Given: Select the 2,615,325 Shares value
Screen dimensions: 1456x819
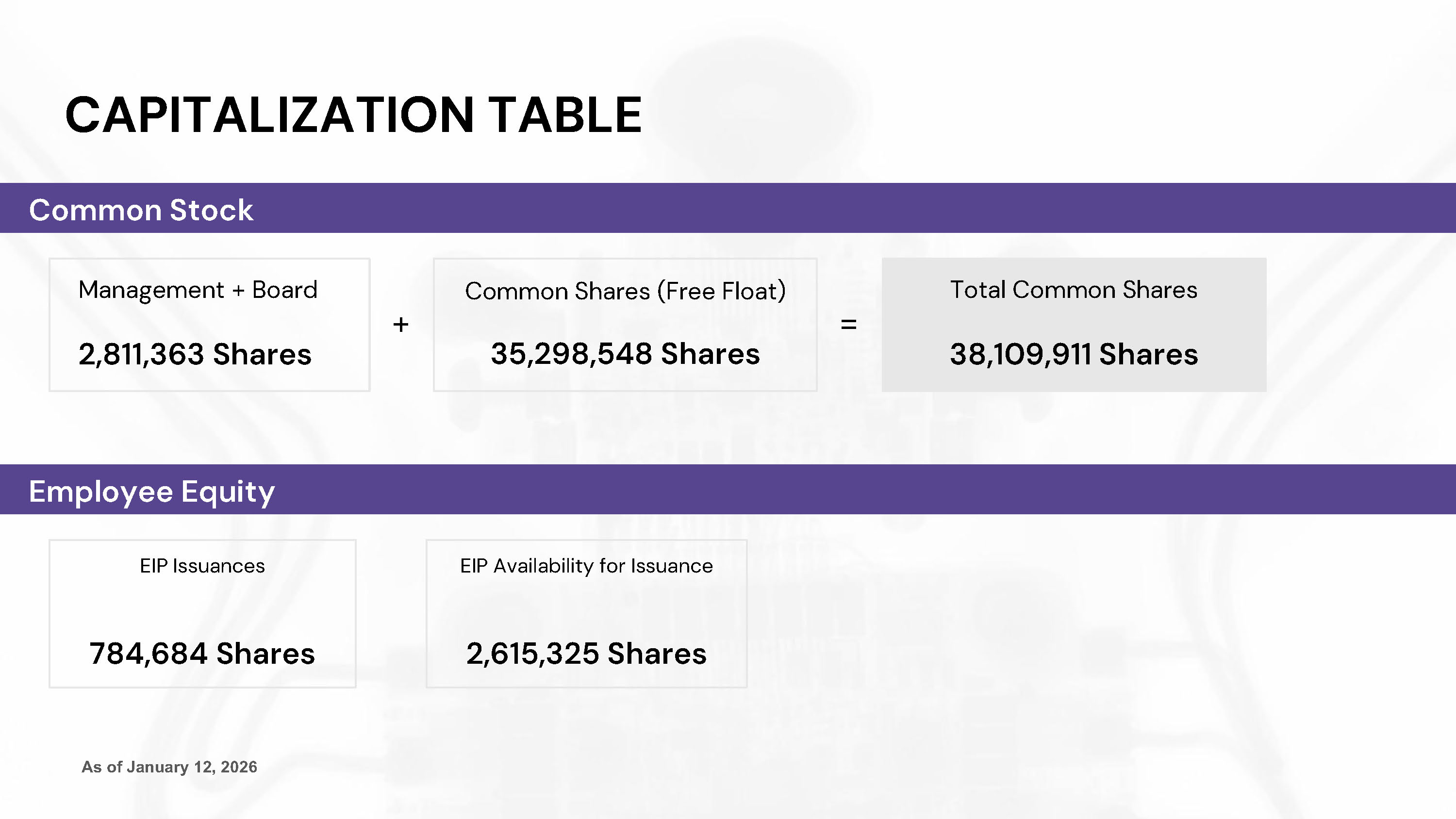Looking at the screenshot, I should pyautogui.click(x=586, y=654).
